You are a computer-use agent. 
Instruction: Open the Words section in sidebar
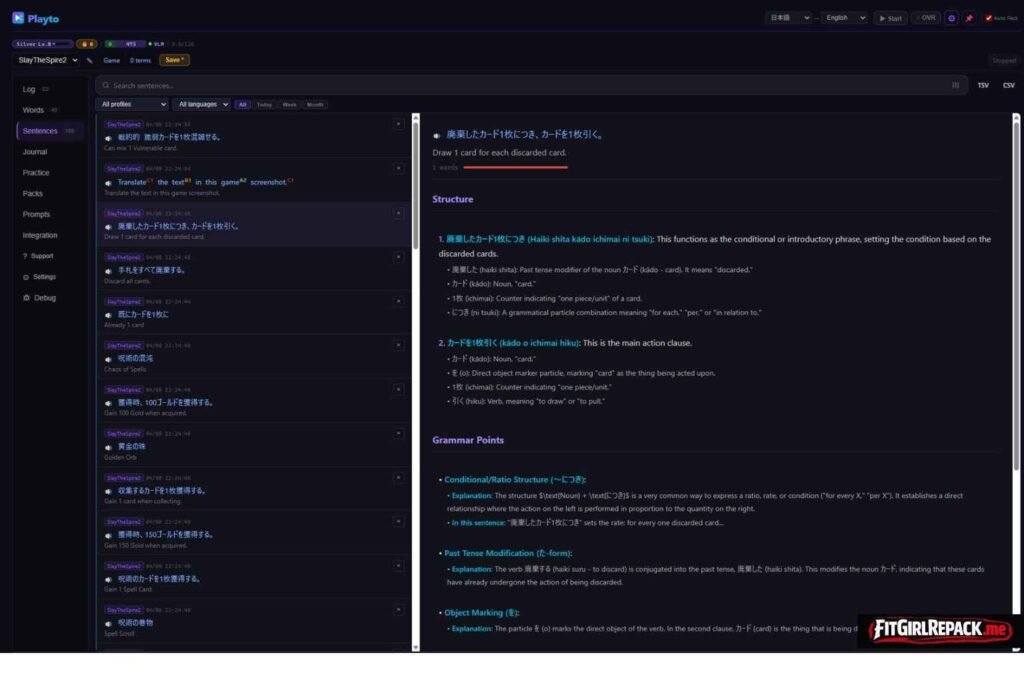[x=34, y=110]
